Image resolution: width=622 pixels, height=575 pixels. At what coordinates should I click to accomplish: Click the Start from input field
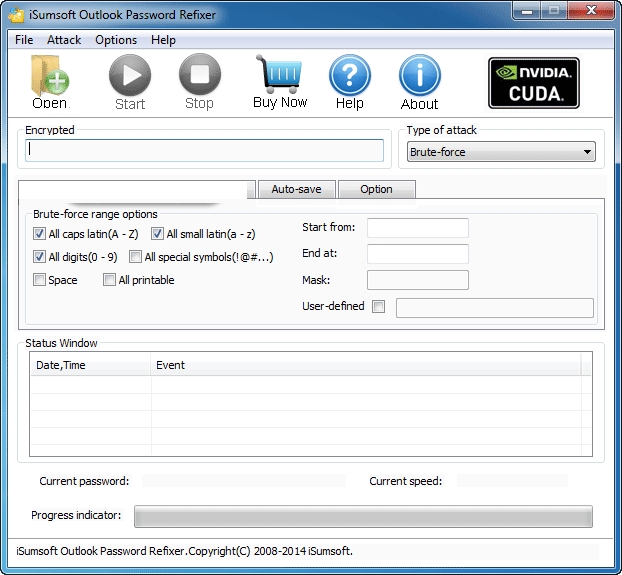pos(418,228)
